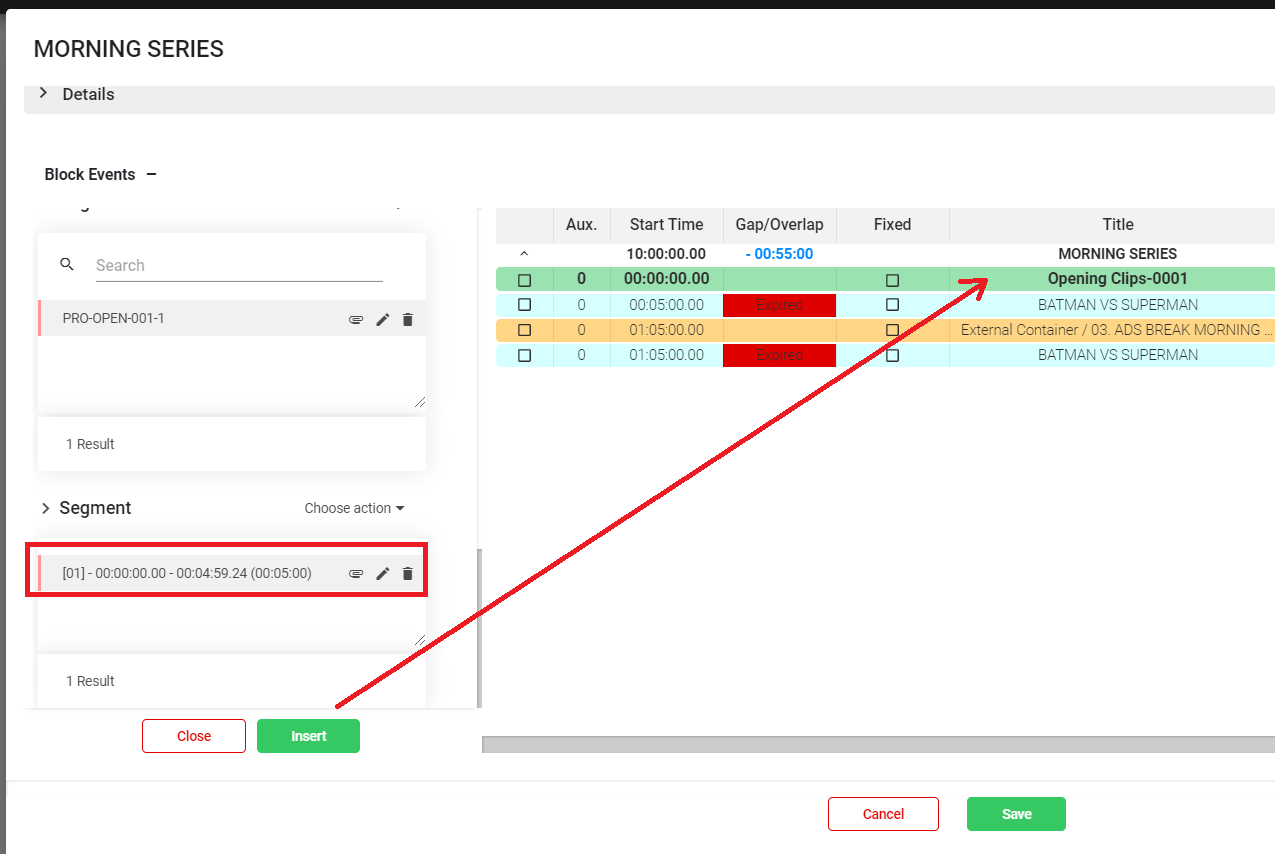This screenshot has width=1279, height=854.
Task: Click the Gap/Overlap column header
Action: click(779, 225)
